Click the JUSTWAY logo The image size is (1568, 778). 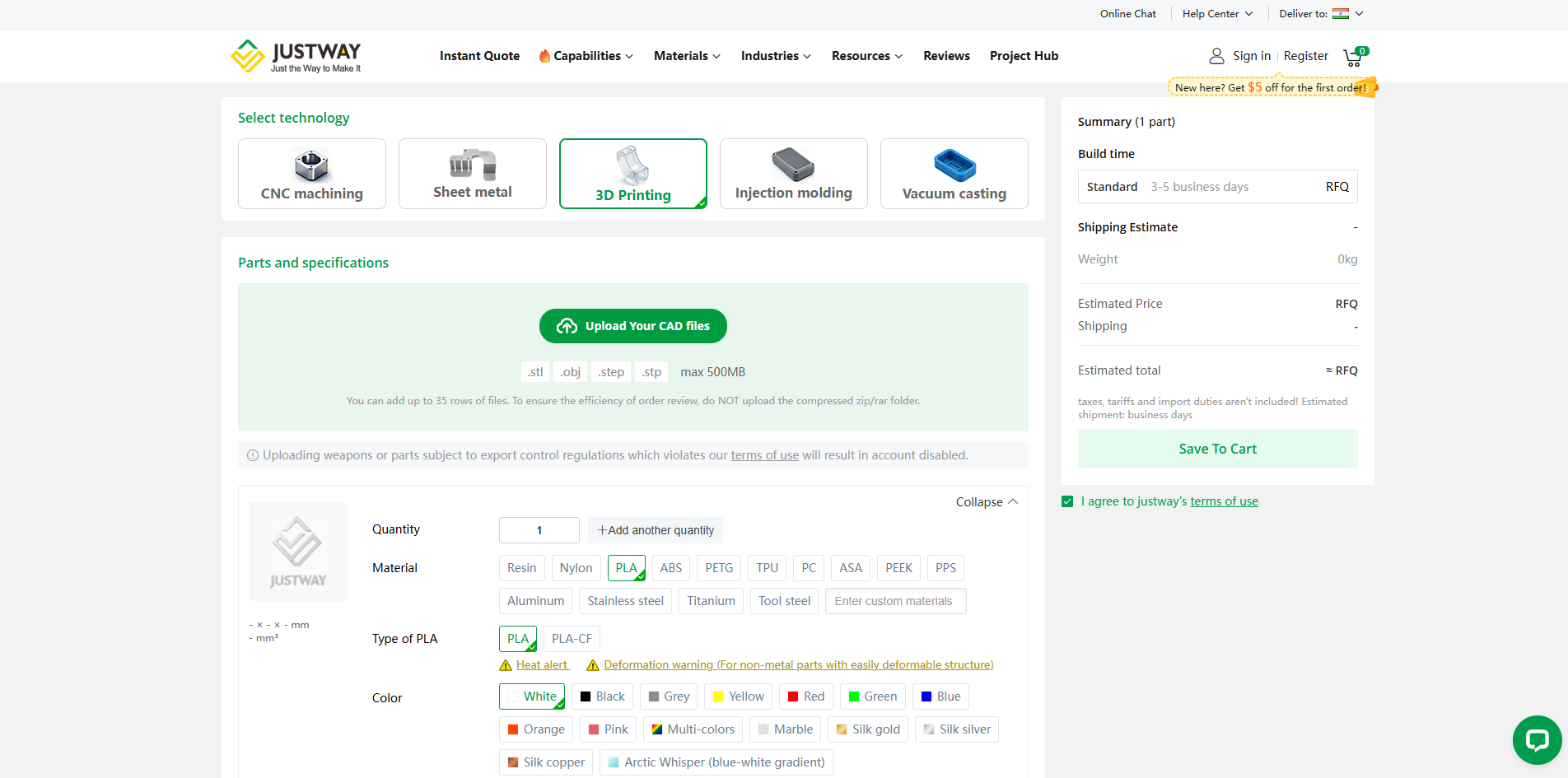point(296,56)
